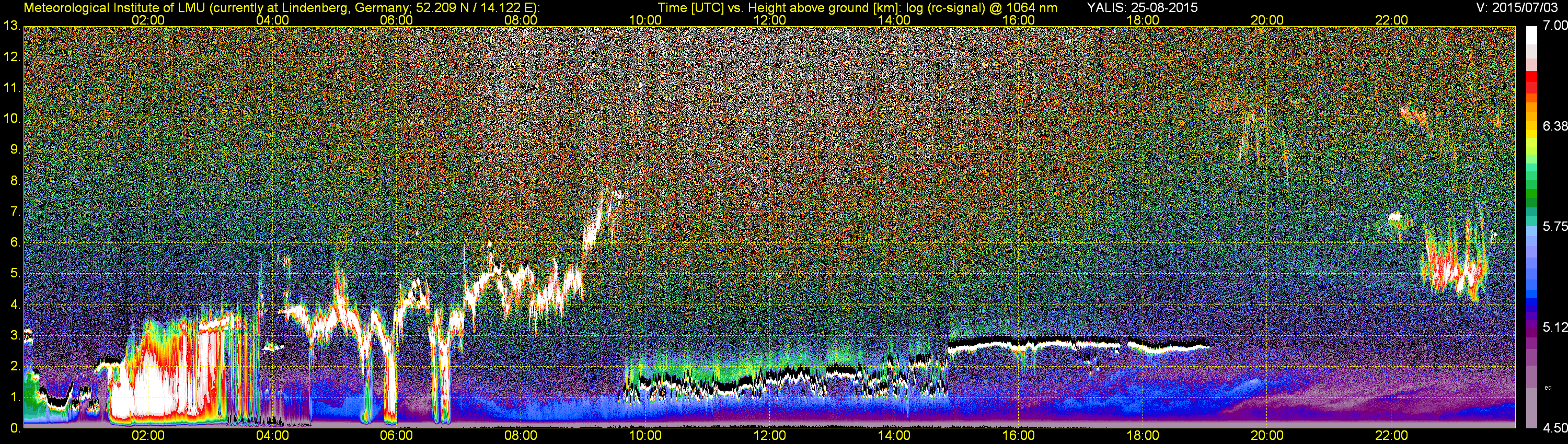Click the height axis label '13.'

tap(12, 26)
